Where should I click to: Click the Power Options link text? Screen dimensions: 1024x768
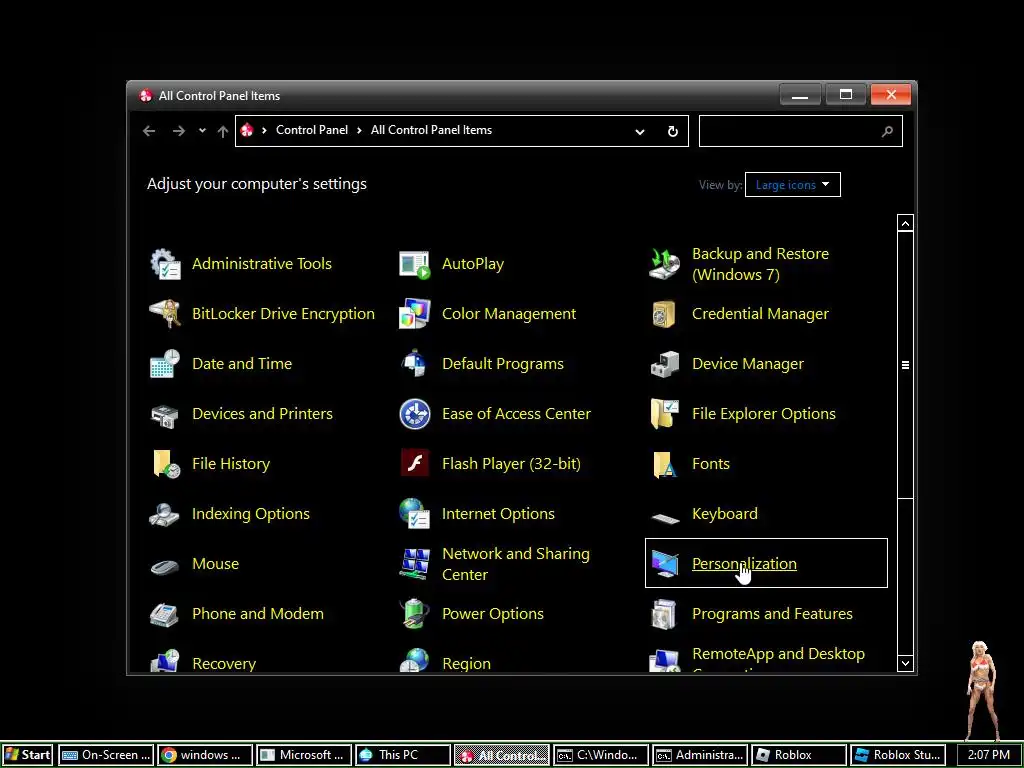(493, 614)
